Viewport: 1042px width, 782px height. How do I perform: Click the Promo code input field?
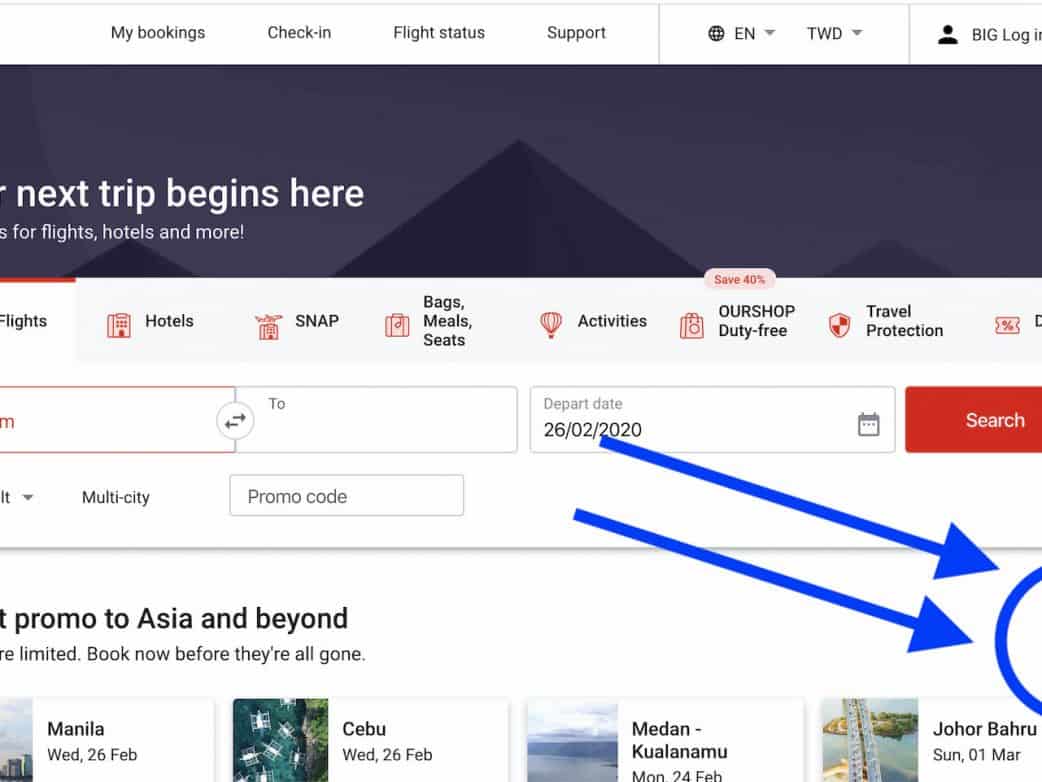[346, 496]
